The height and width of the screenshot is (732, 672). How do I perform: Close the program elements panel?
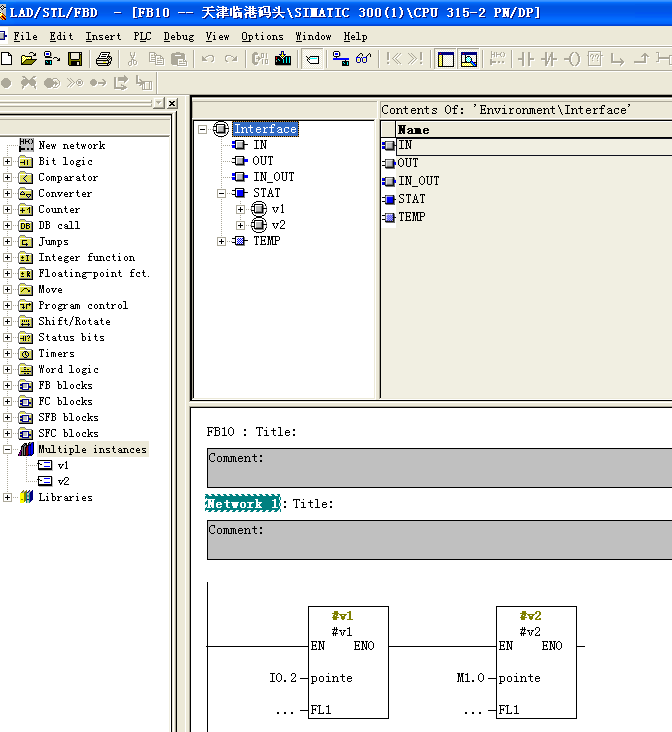tap(172, 103)
